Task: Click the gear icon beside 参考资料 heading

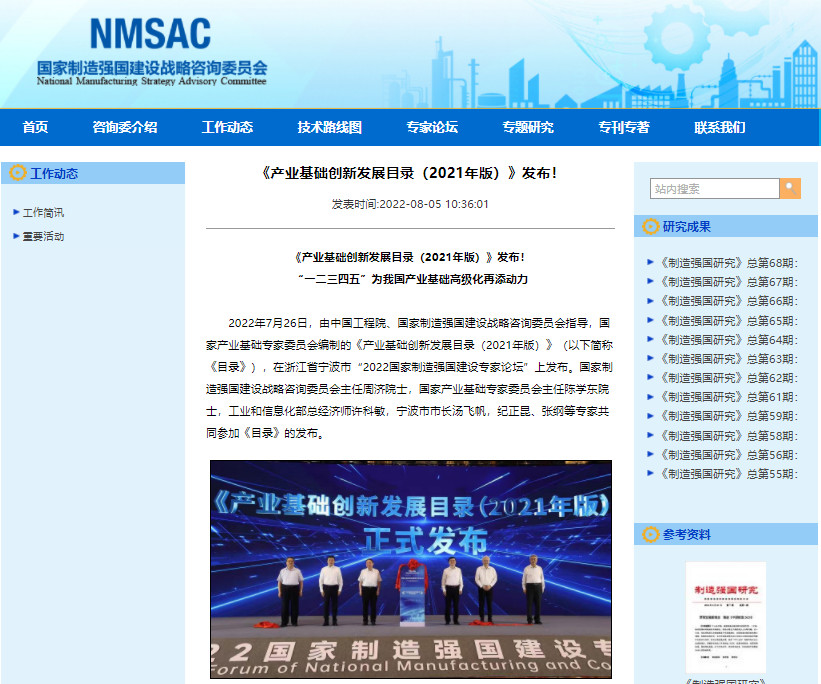Action: point(649,533)
